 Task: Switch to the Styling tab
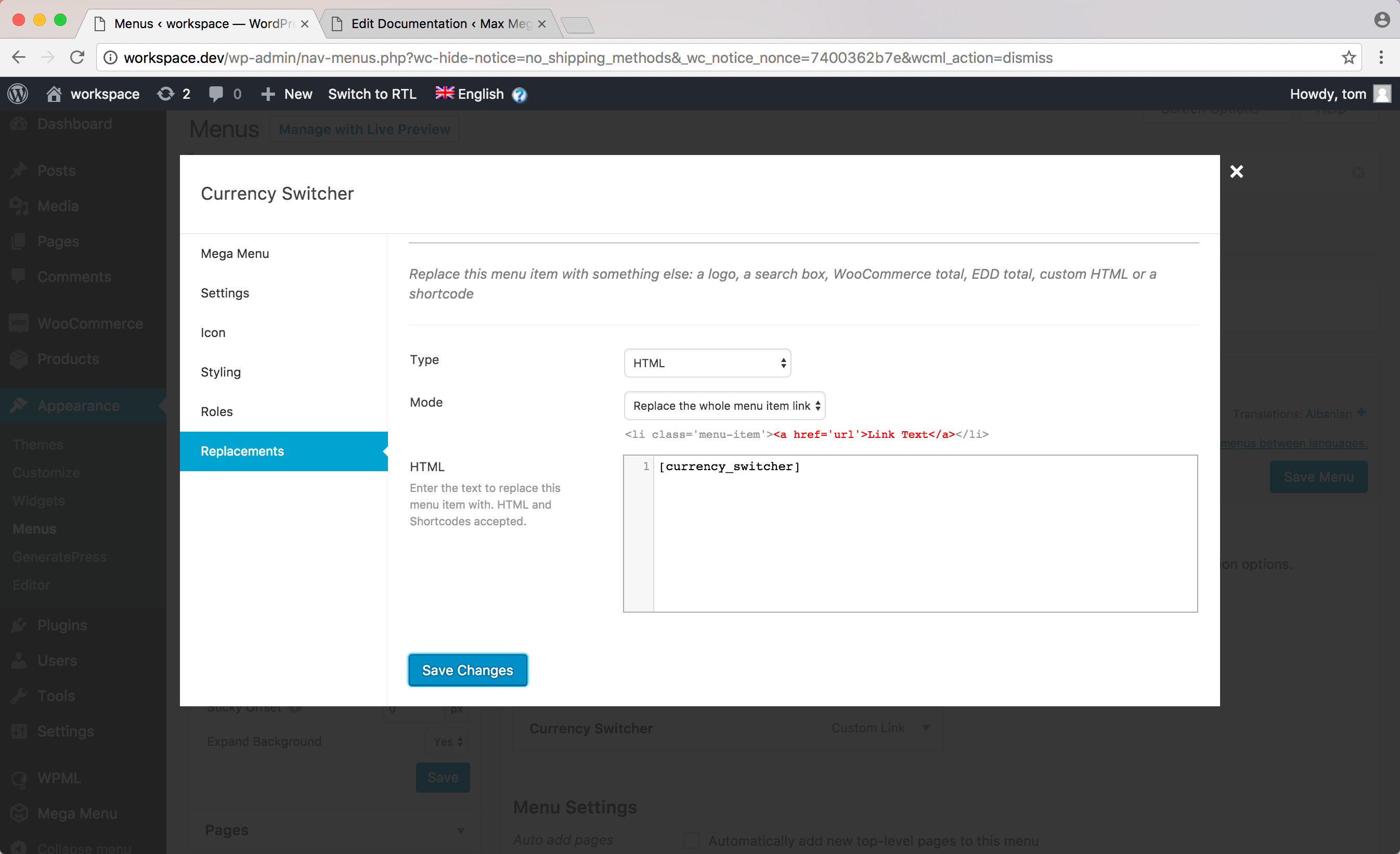(221, 372)
